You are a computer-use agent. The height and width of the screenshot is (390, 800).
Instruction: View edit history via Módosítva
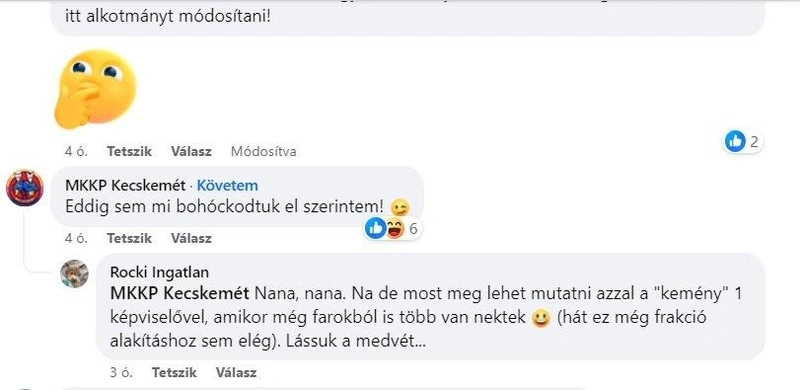tap(264, 152)
